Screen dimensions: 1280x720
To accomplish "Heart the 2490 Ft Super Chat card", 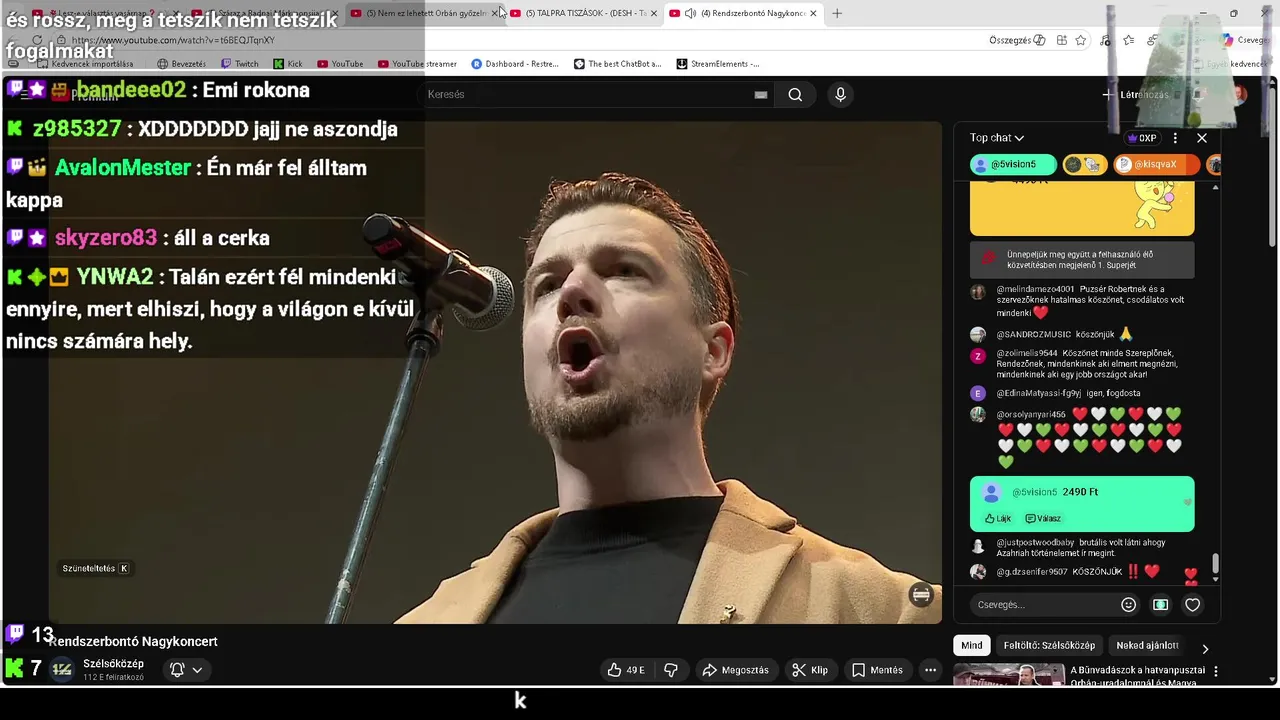I will pyautogui.click(x=1188, y=503).
